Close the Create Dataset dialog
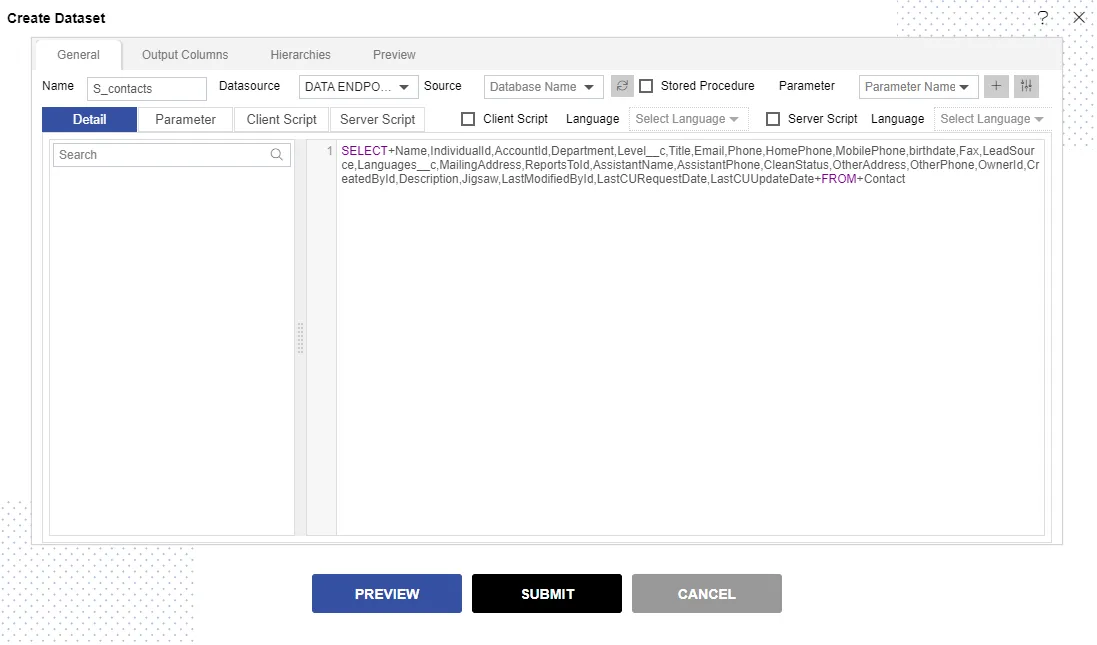The image size is (1097, 645). [x=1079, y=17]
